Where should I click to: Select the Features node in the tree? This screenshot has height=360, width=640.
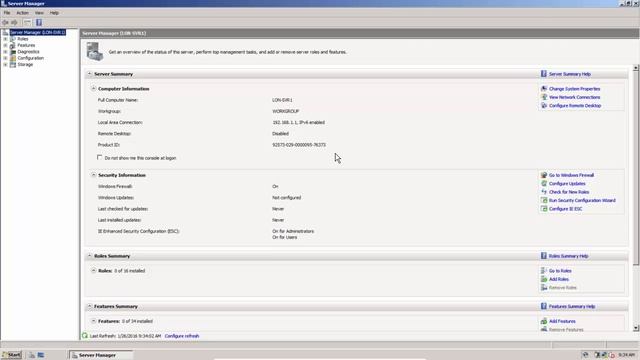26,45
